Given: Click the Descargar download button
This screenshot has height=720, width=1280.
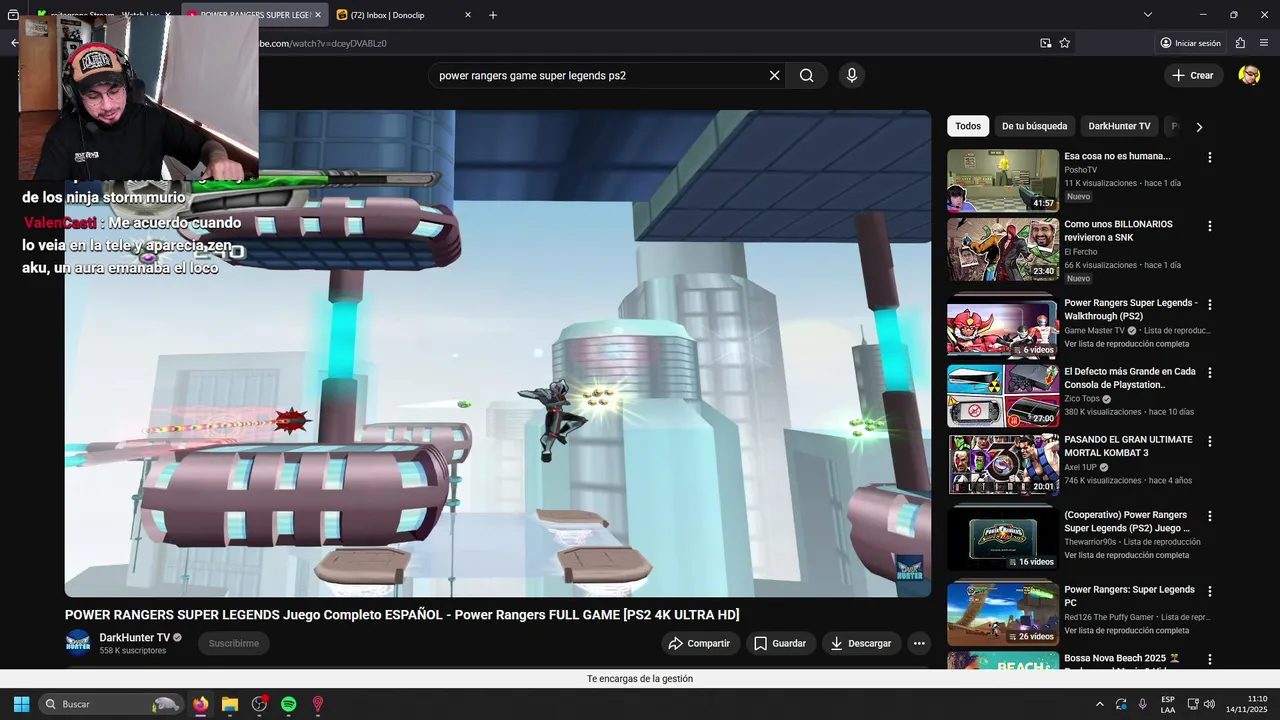Looking at the screenshot, I should click(x=862, y=643).
